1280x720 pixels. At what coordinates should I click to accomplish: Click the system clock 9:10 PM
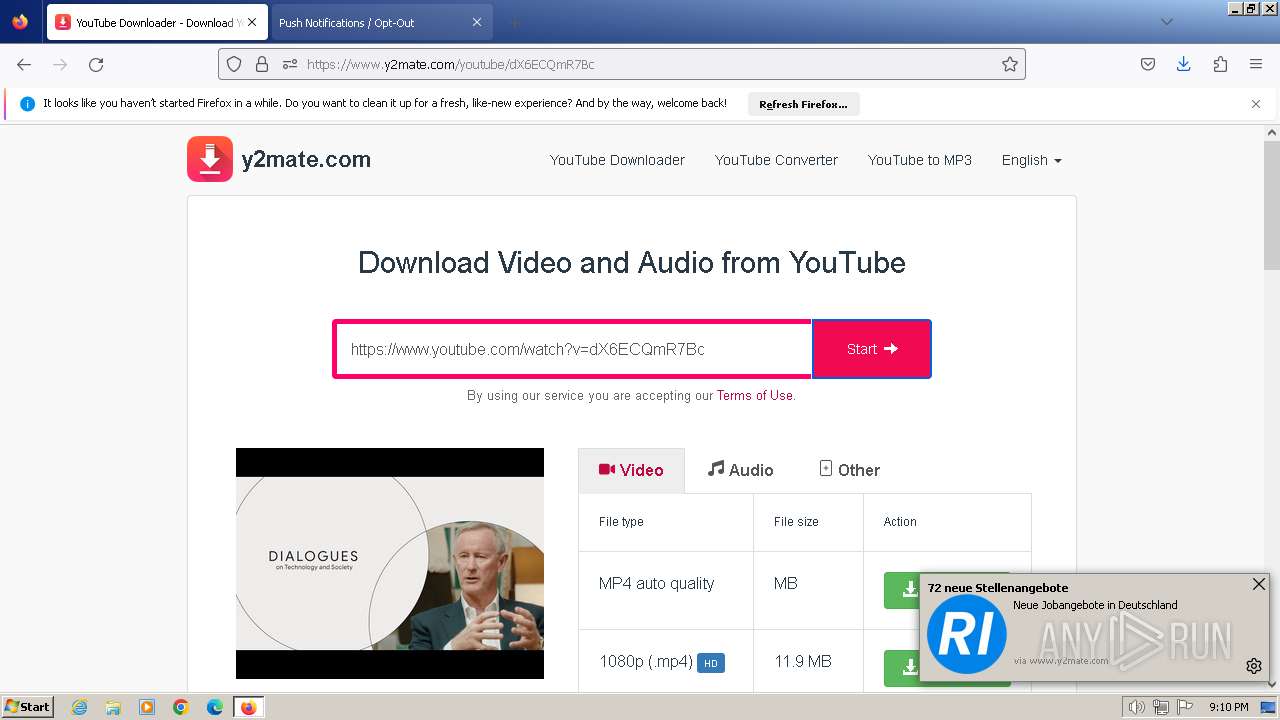(1229, 707)
